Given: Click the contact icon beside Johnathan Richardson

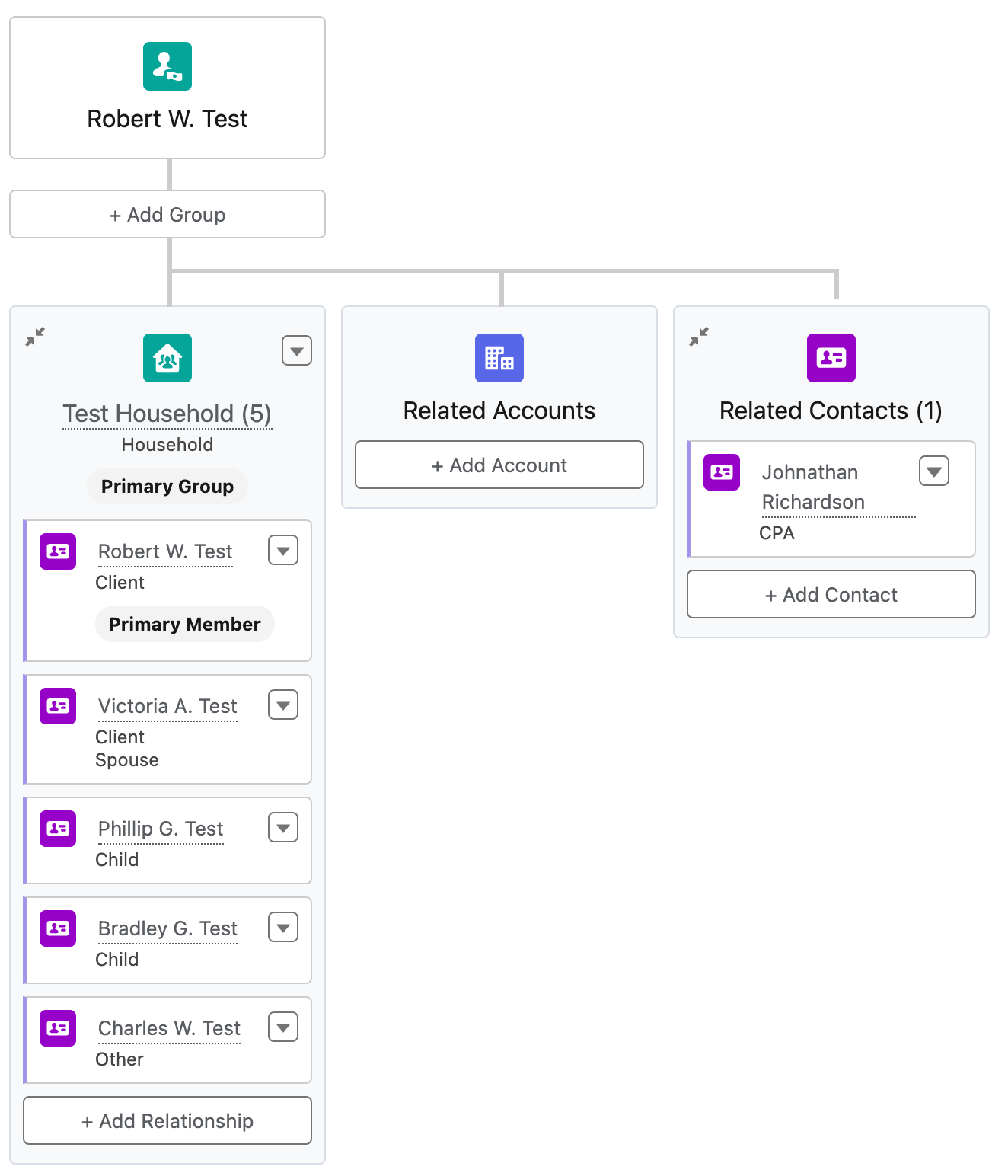Looking at the screenshot, I should coord(722,472).
